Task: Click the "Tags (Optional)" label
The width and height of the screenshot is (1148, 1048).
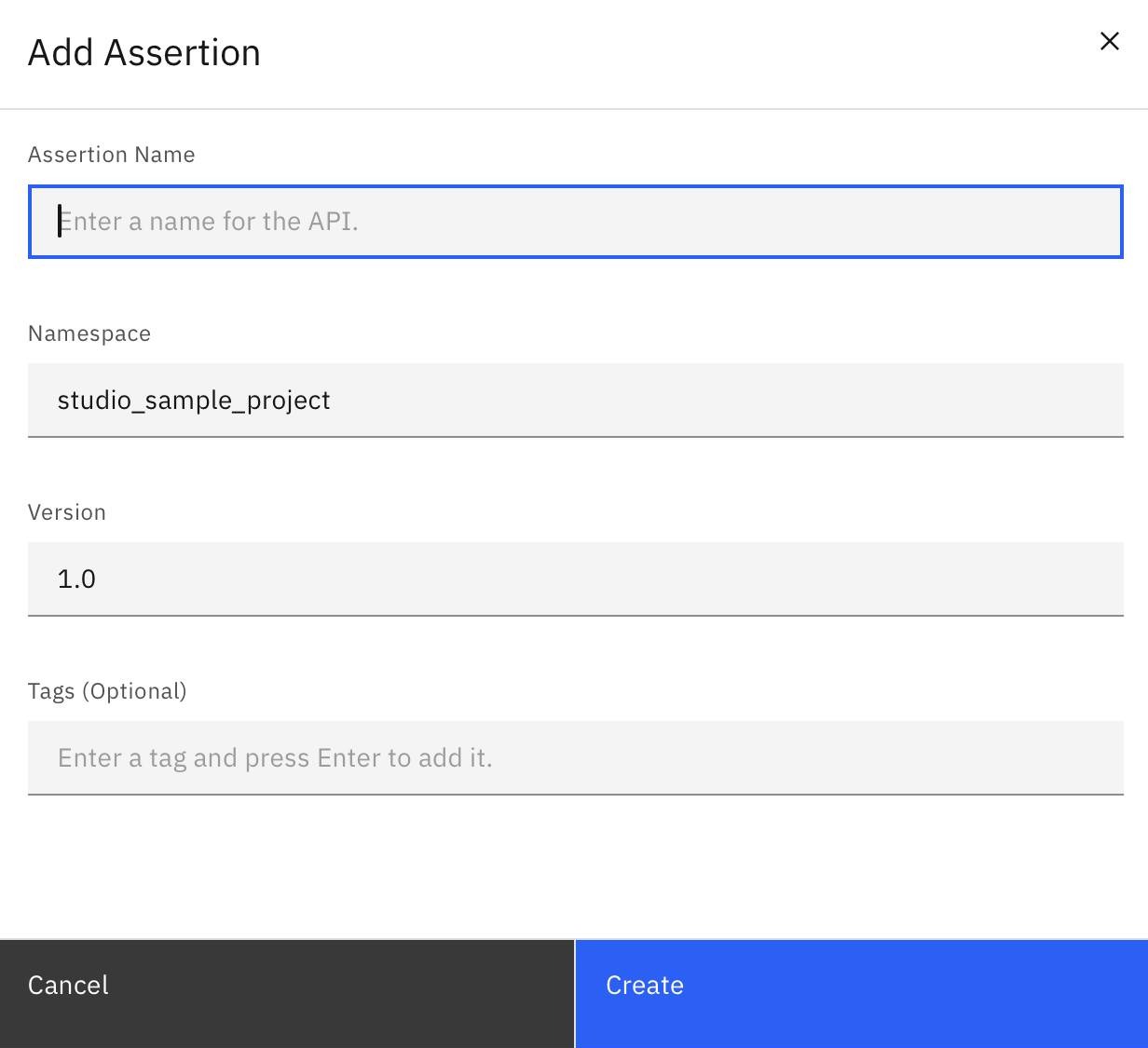Action: point(107,691)
